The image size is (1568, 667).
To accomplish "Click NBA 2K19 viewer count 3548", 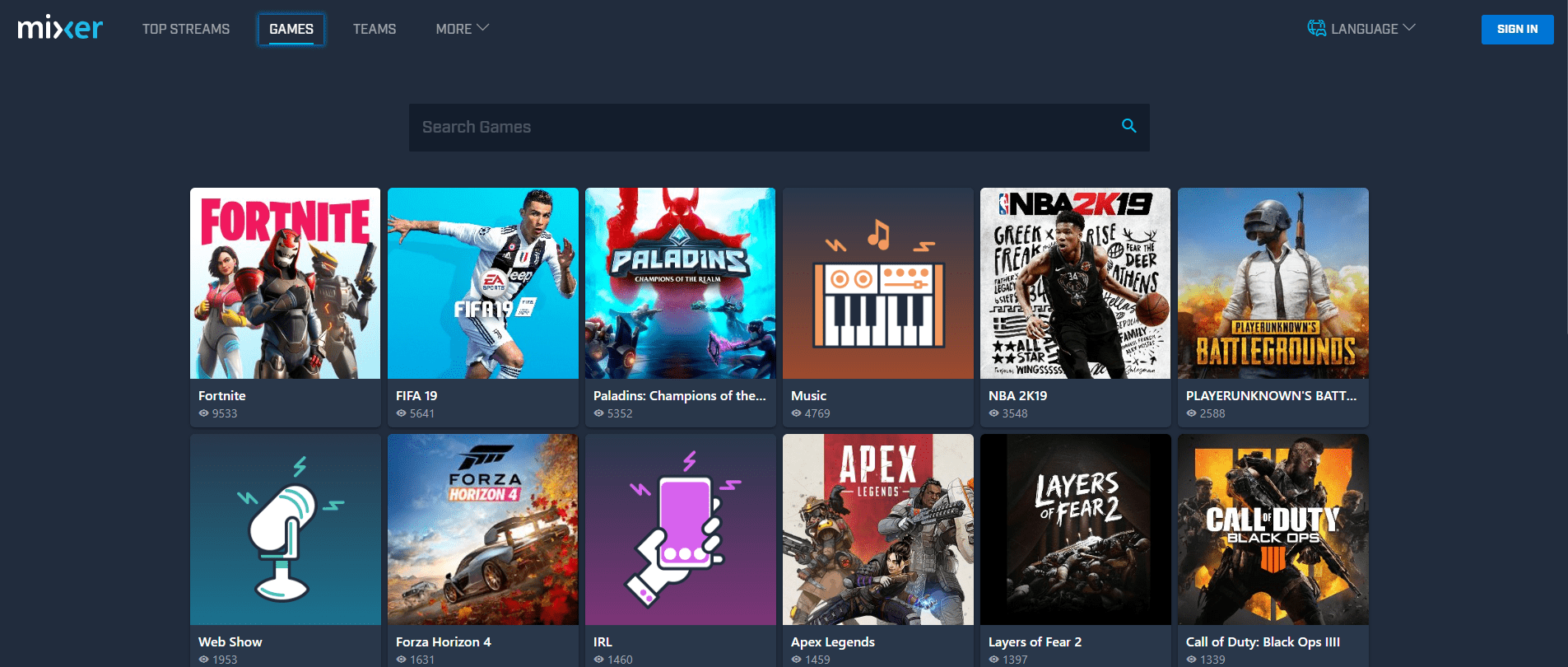I will pyautogui.click(x=1015, y=413).
